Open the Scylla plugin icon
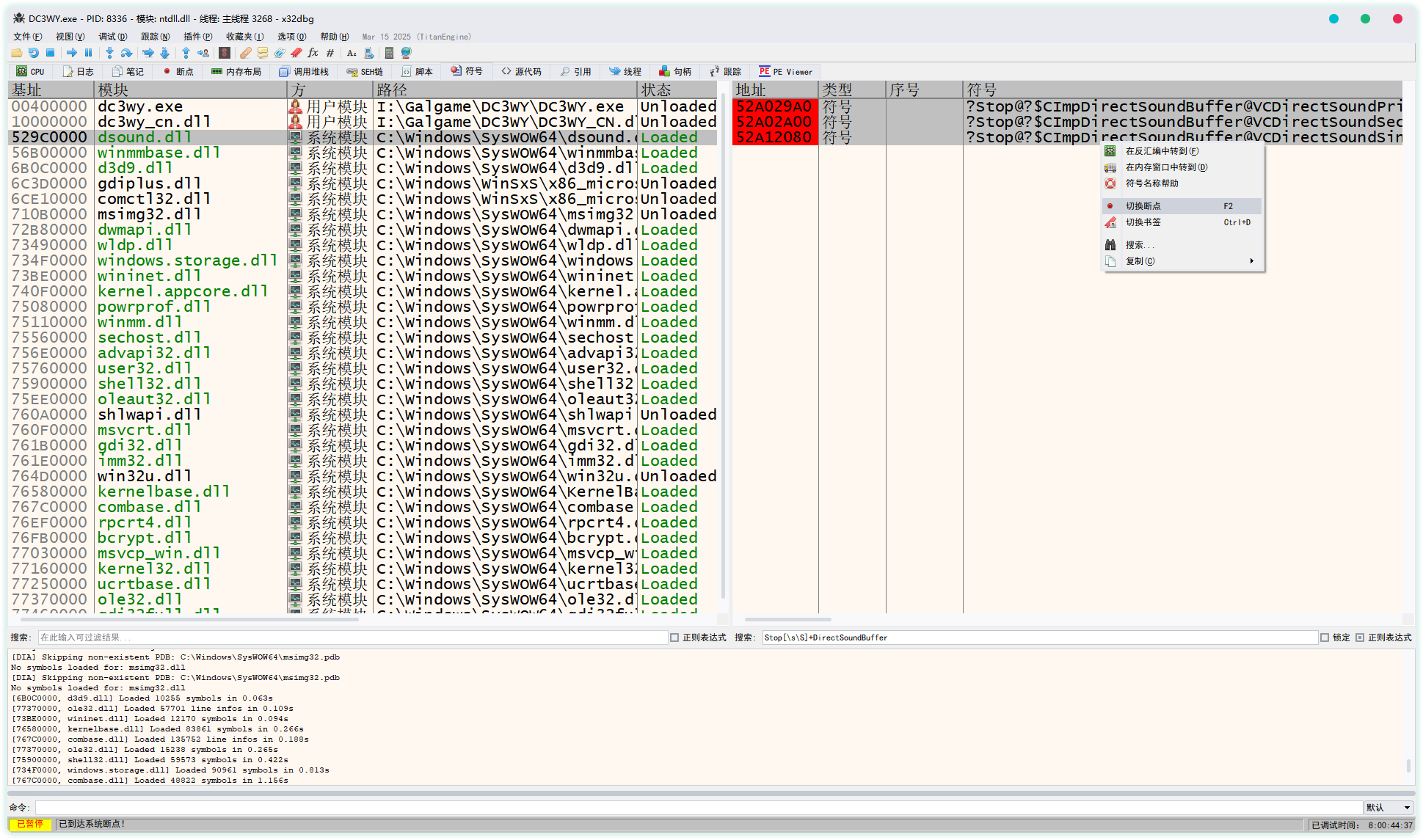This screenshot has width=1423, height=840. click(225, 53)
